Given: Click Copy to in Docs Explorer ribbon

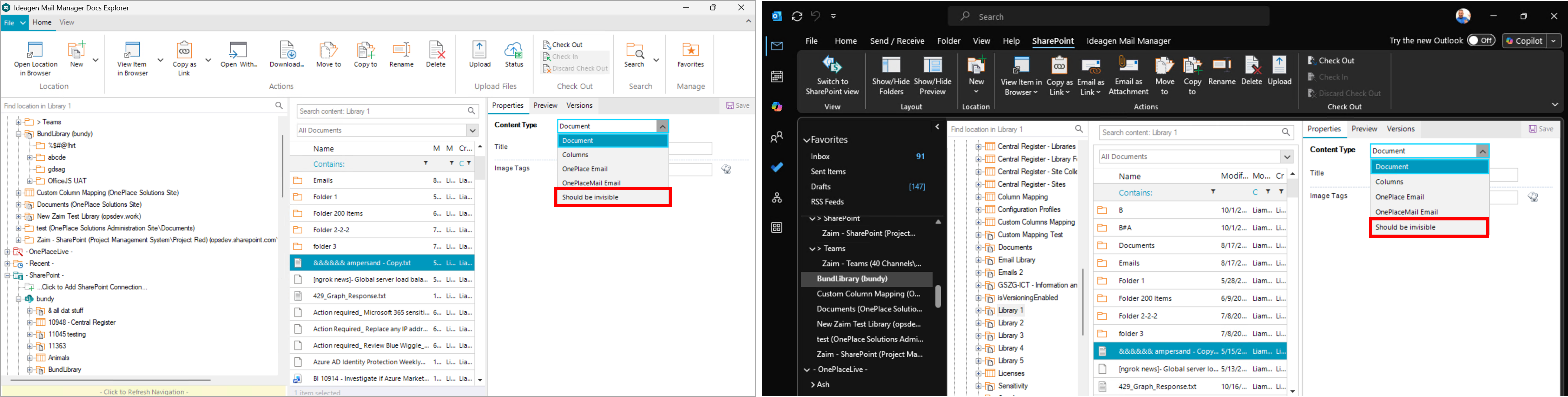Looking at the screenshot, I should pyautogui.click(x=365, y=55).
